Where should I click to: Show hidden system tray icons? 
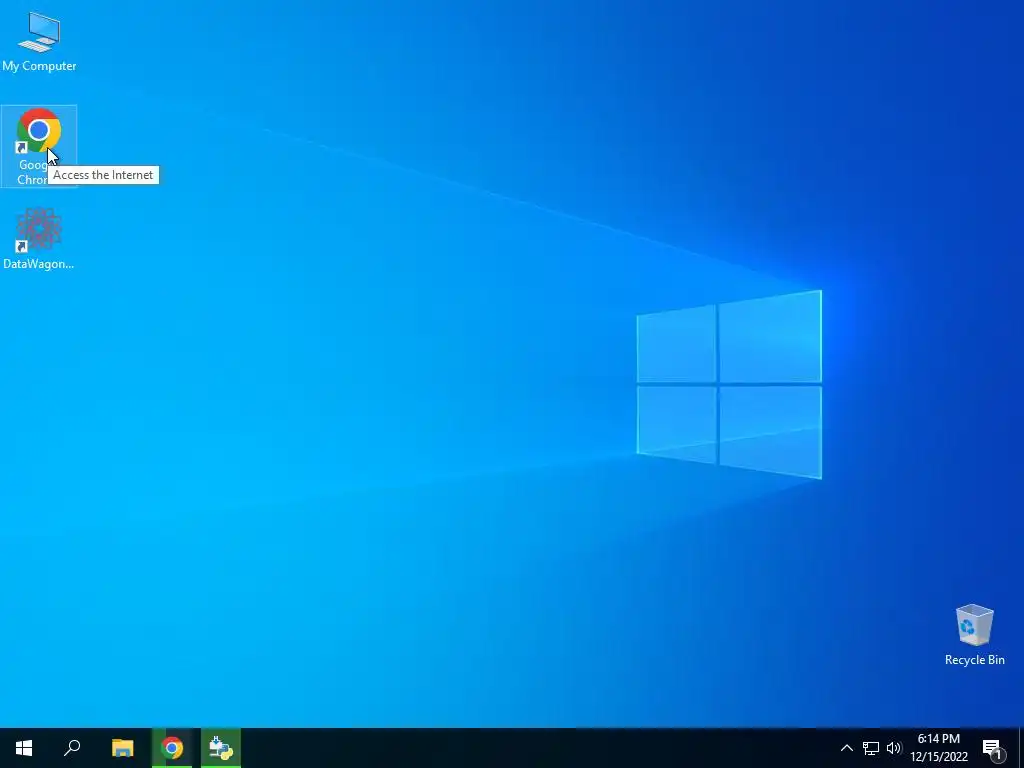click(846, 748)
